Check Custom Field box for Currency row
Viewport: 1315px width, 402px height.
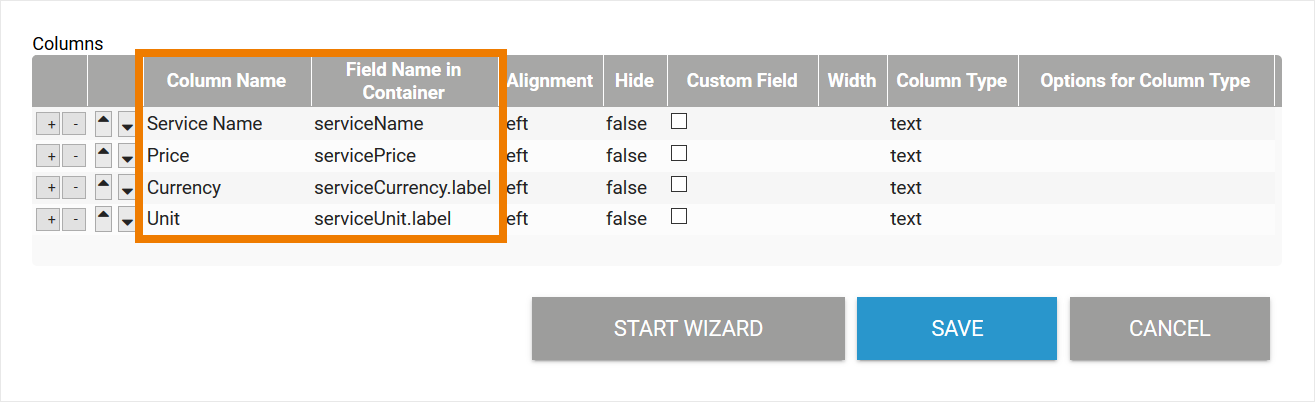679,186
